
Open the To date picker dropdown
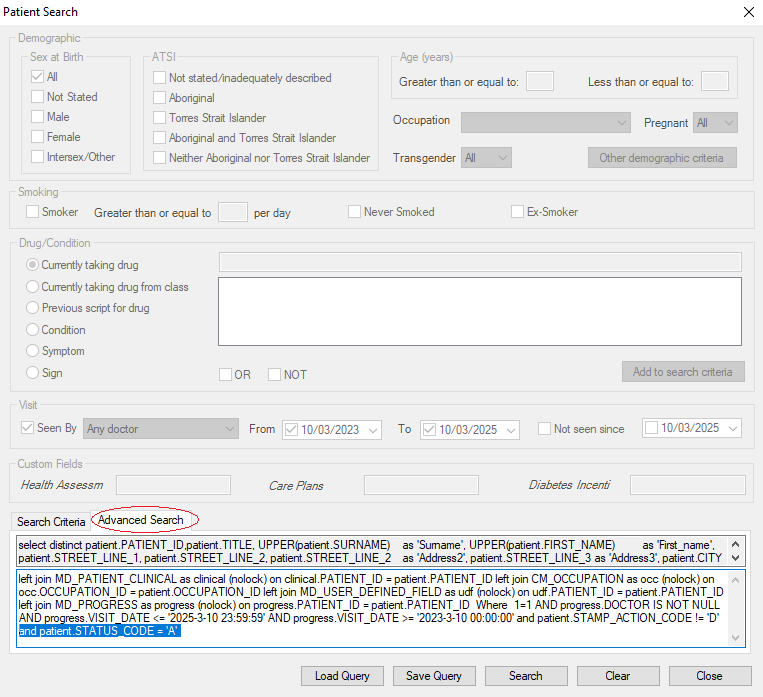[511, 430]
